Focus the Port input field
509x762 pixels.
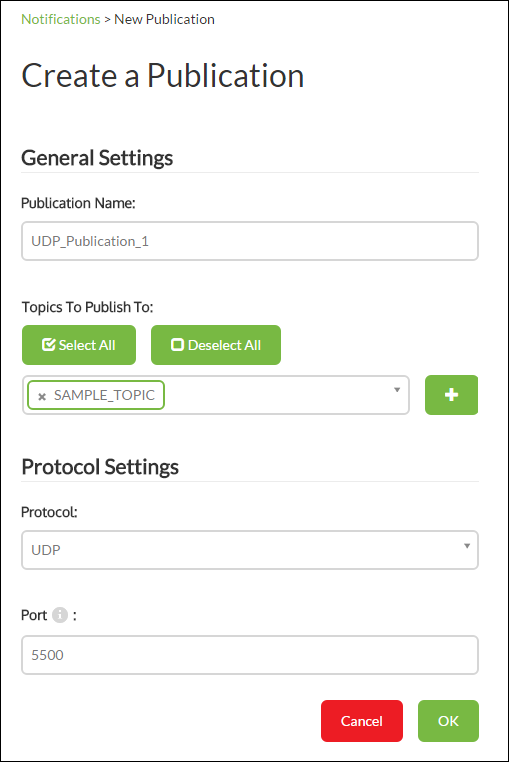[x=250, y=655]
